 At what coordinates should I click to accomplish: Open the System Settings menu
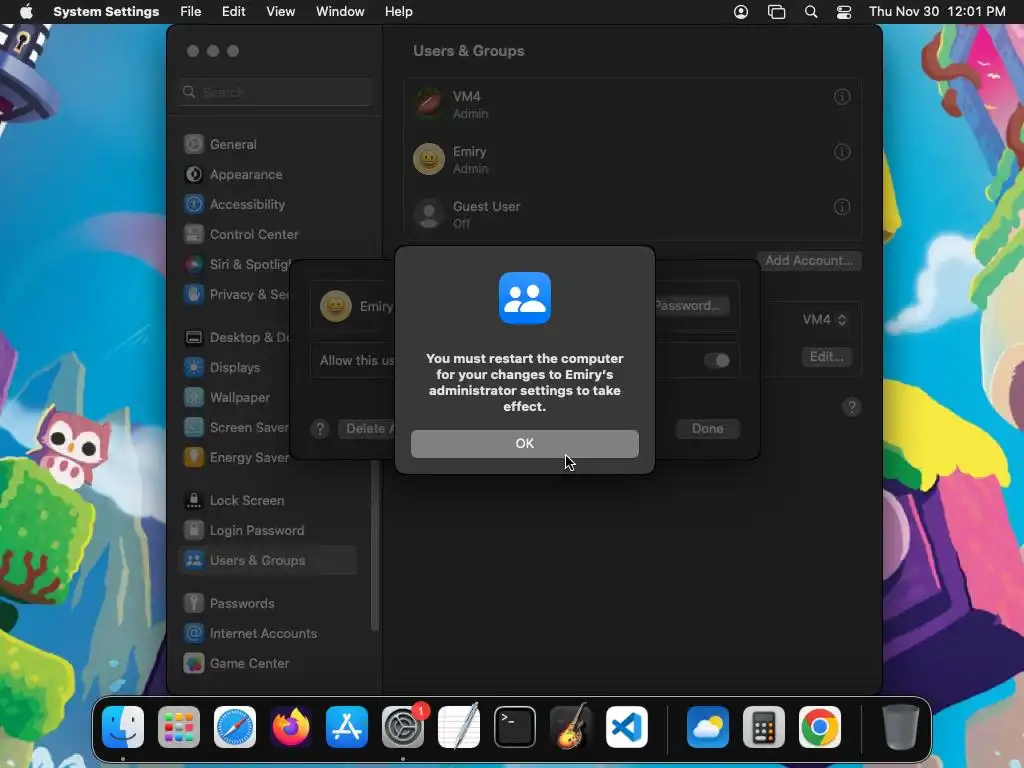106,12
